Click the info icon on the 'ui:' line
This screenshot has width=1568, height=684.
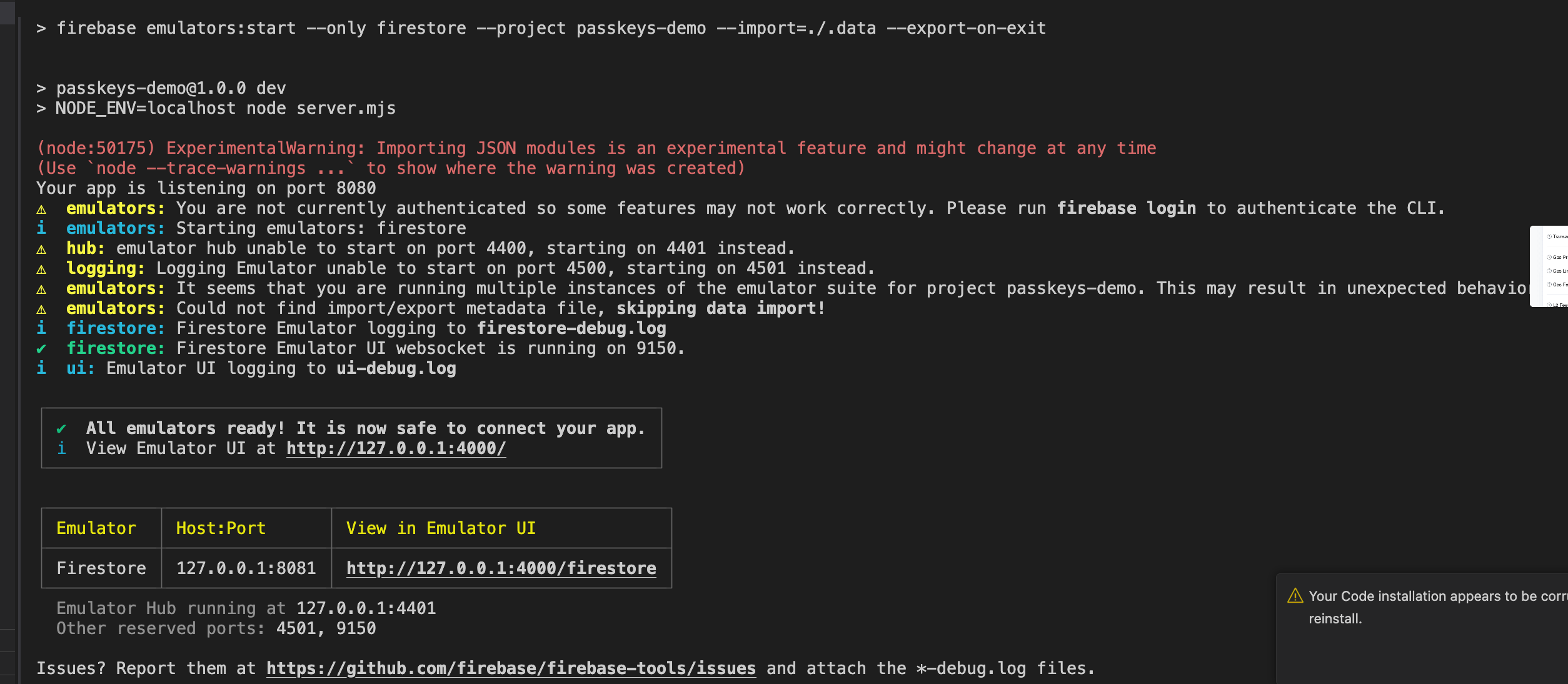pos(41,368)
